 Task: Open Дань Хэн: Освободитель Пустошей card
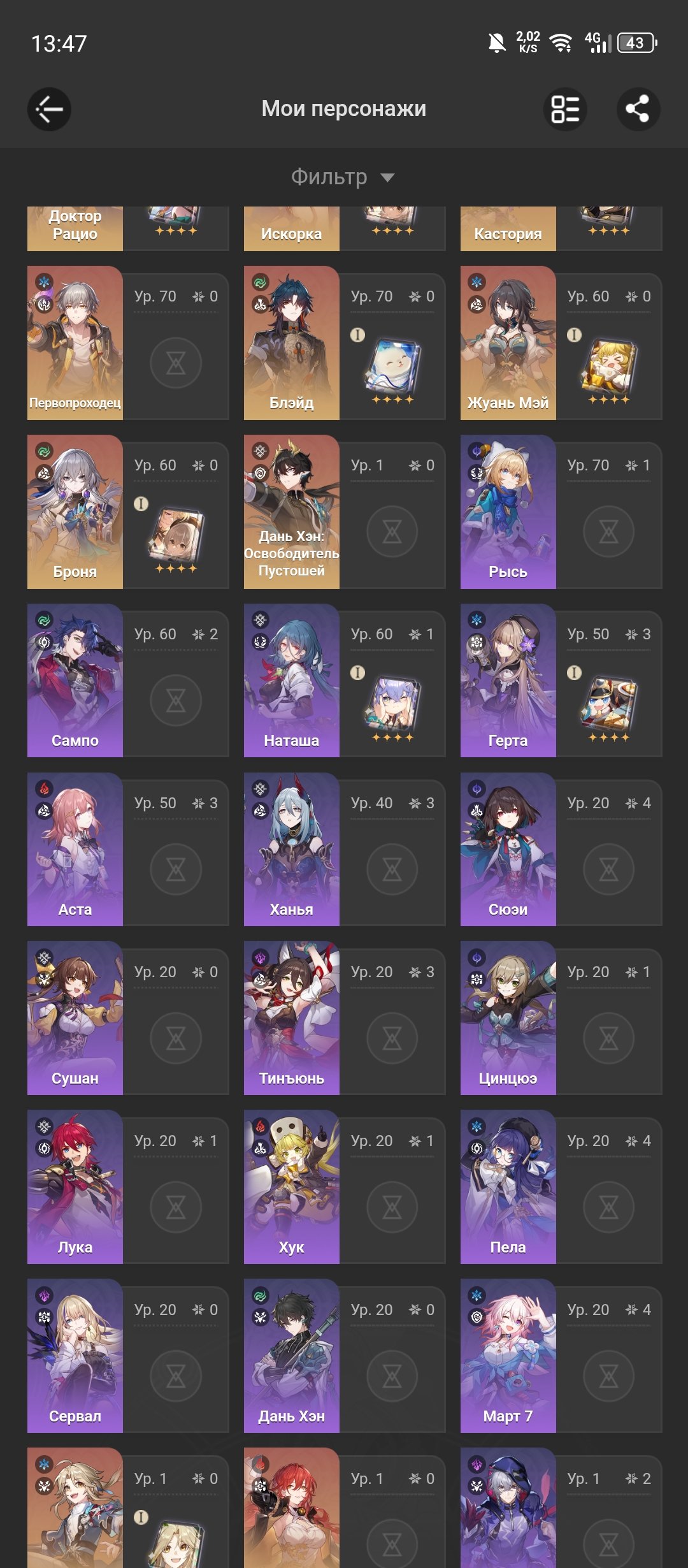click(x=292, y=512)
